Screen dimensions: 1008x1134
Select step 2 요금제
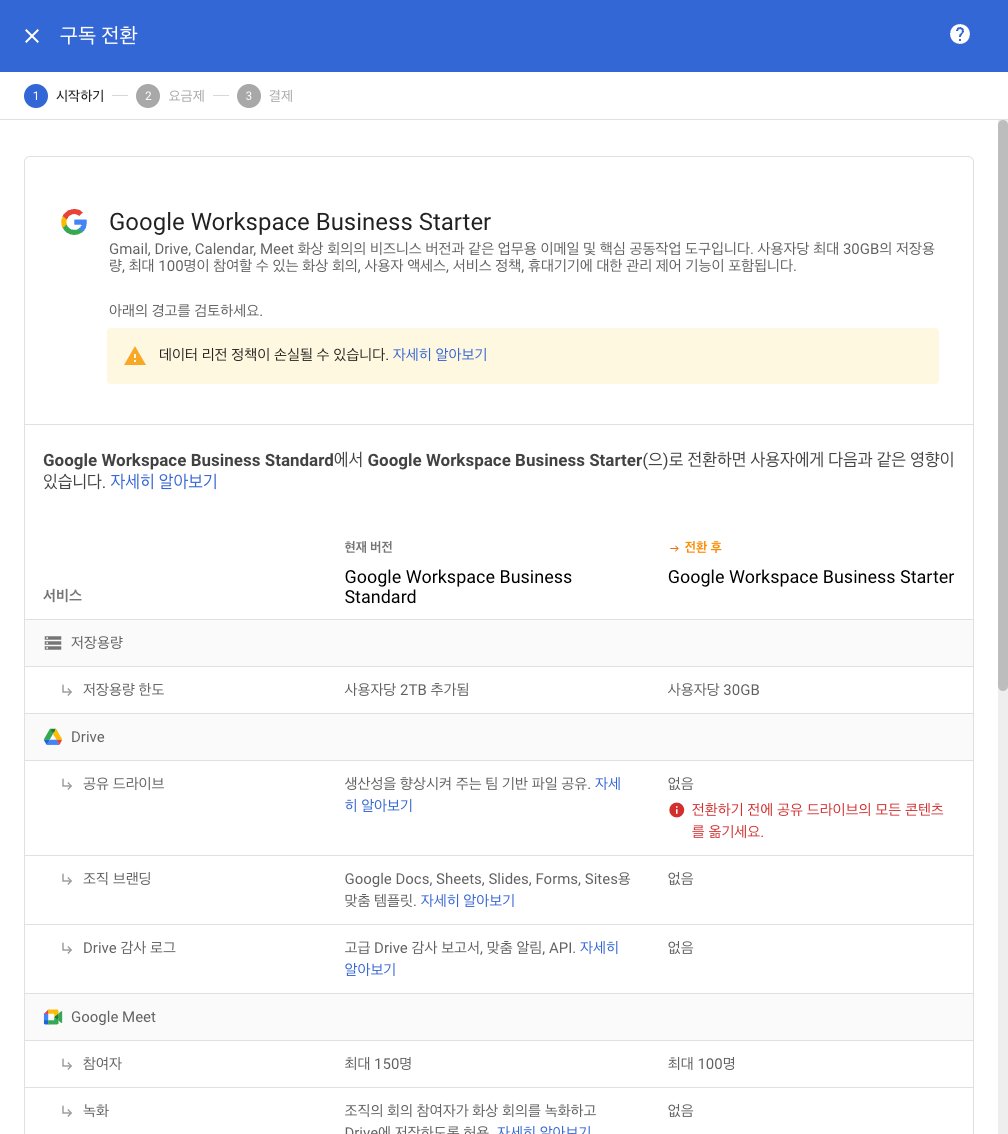tap(171, 95)
